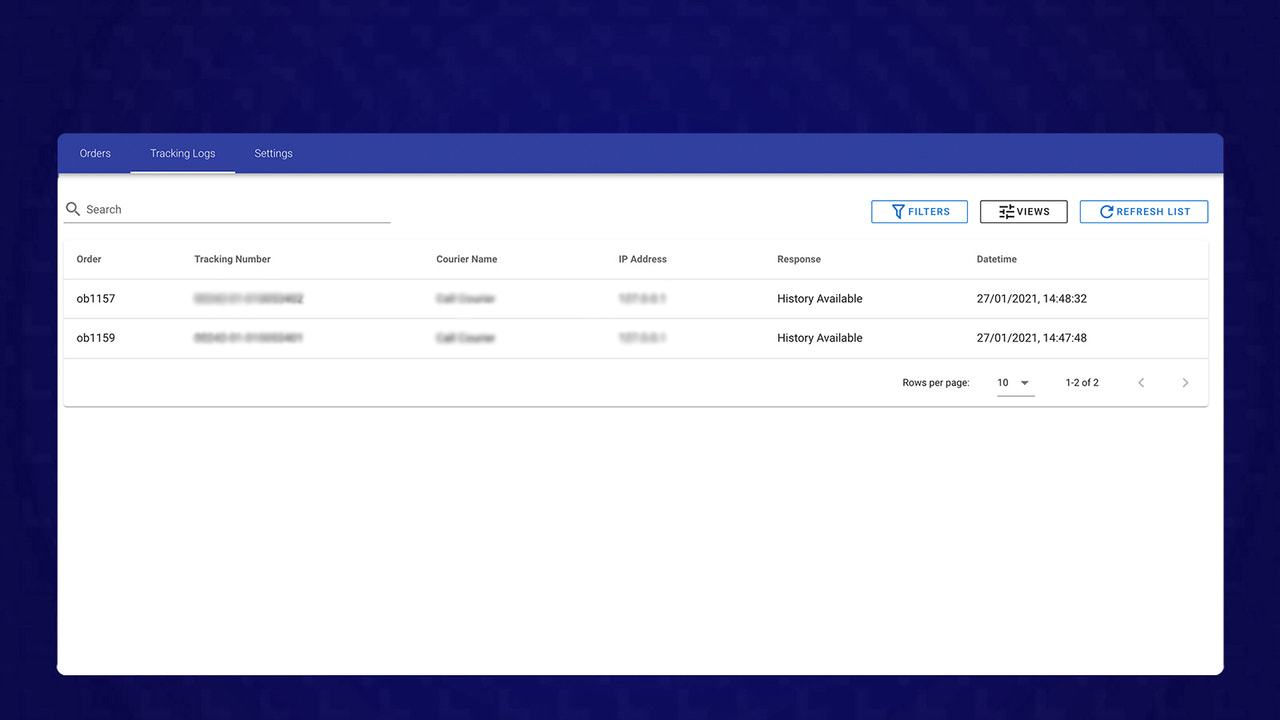Select the Tracking Logs tab
Image resolution: width=1280 pixels, height=720 pixels.
182,153
